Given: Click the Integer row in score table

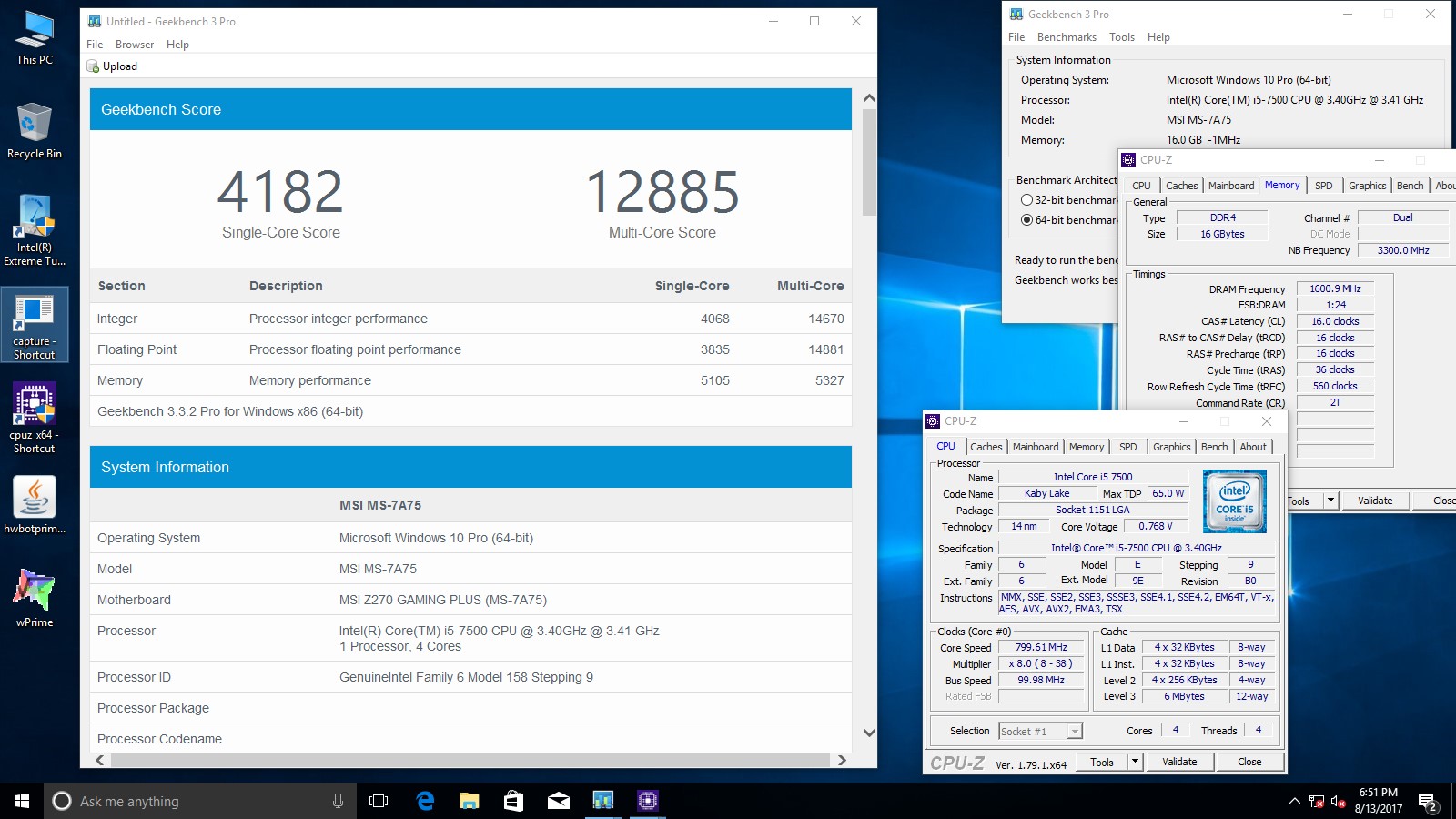Looking at the screenshot, I should 470,318.
